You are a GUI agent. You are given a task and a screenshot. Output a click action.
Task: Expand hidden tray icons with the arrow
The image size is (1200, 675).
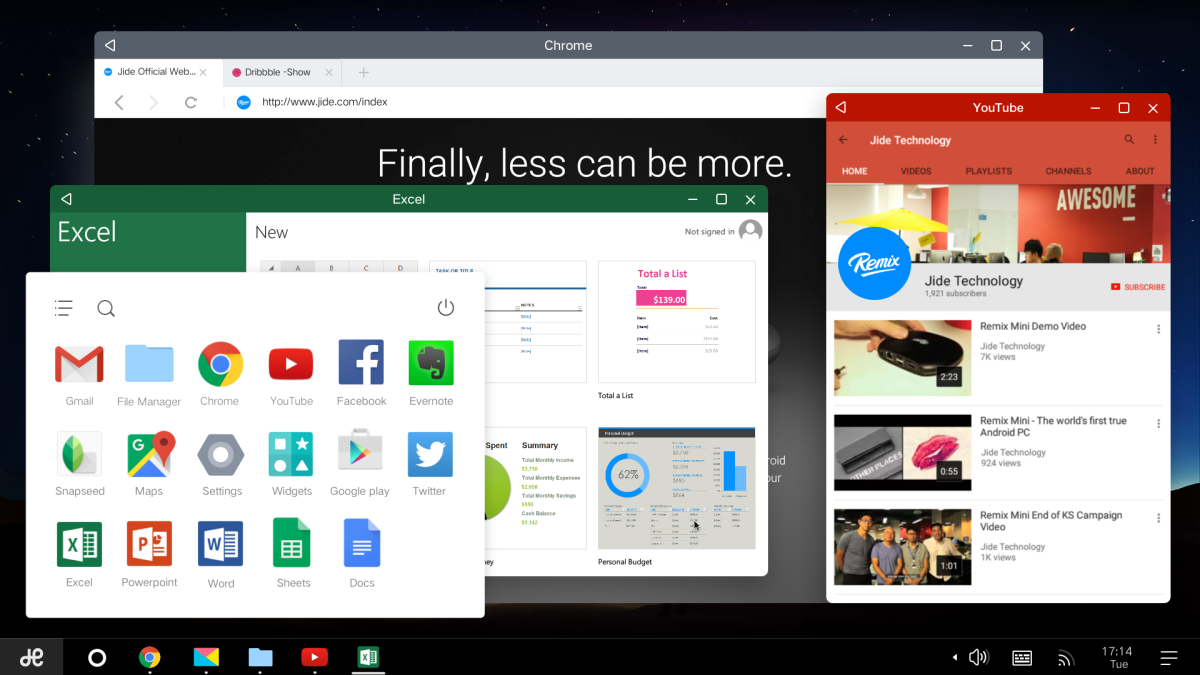tap(953, 657)
